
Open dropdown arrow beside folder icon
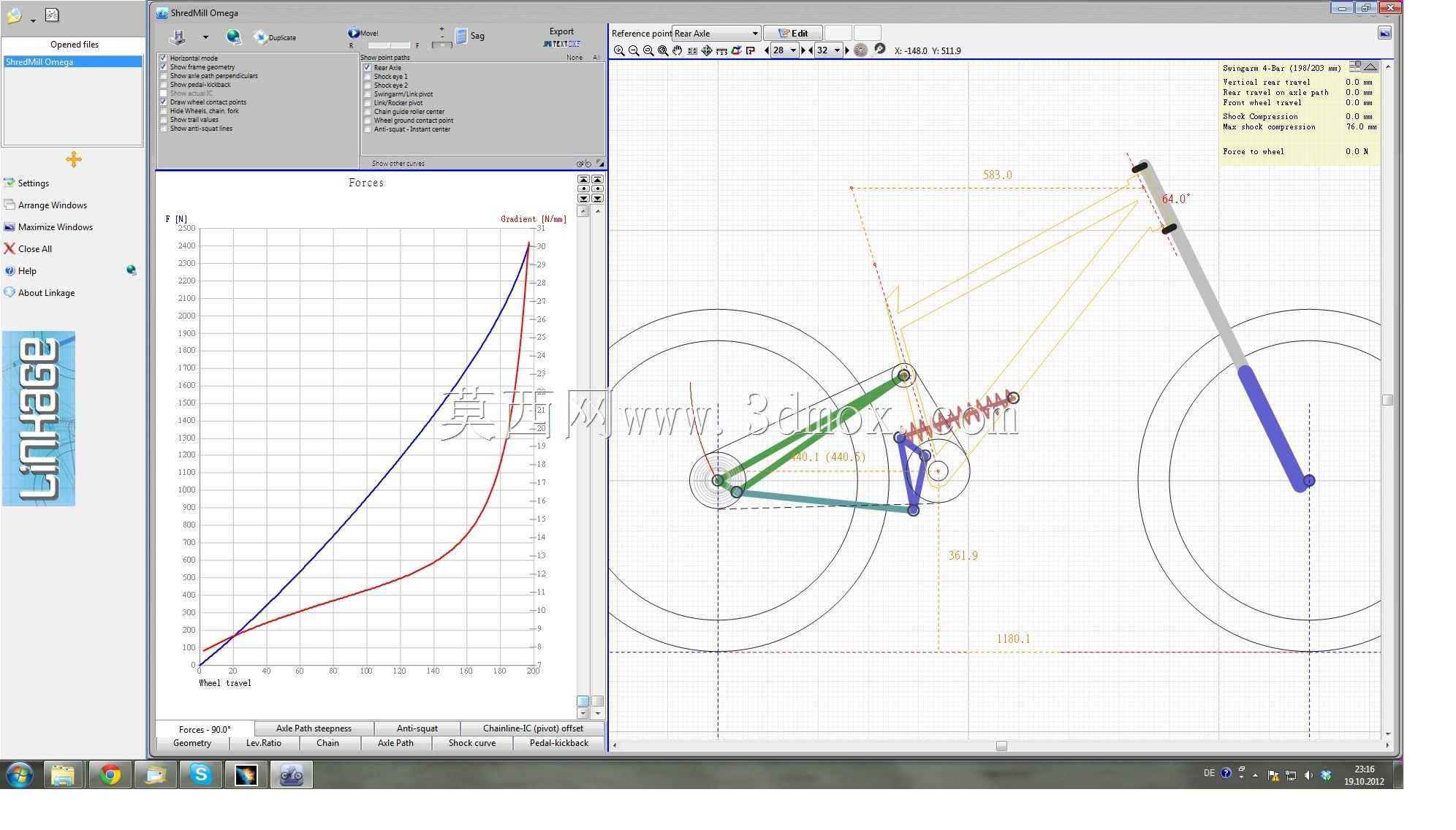pyautogui.click(x=33, y=20)
